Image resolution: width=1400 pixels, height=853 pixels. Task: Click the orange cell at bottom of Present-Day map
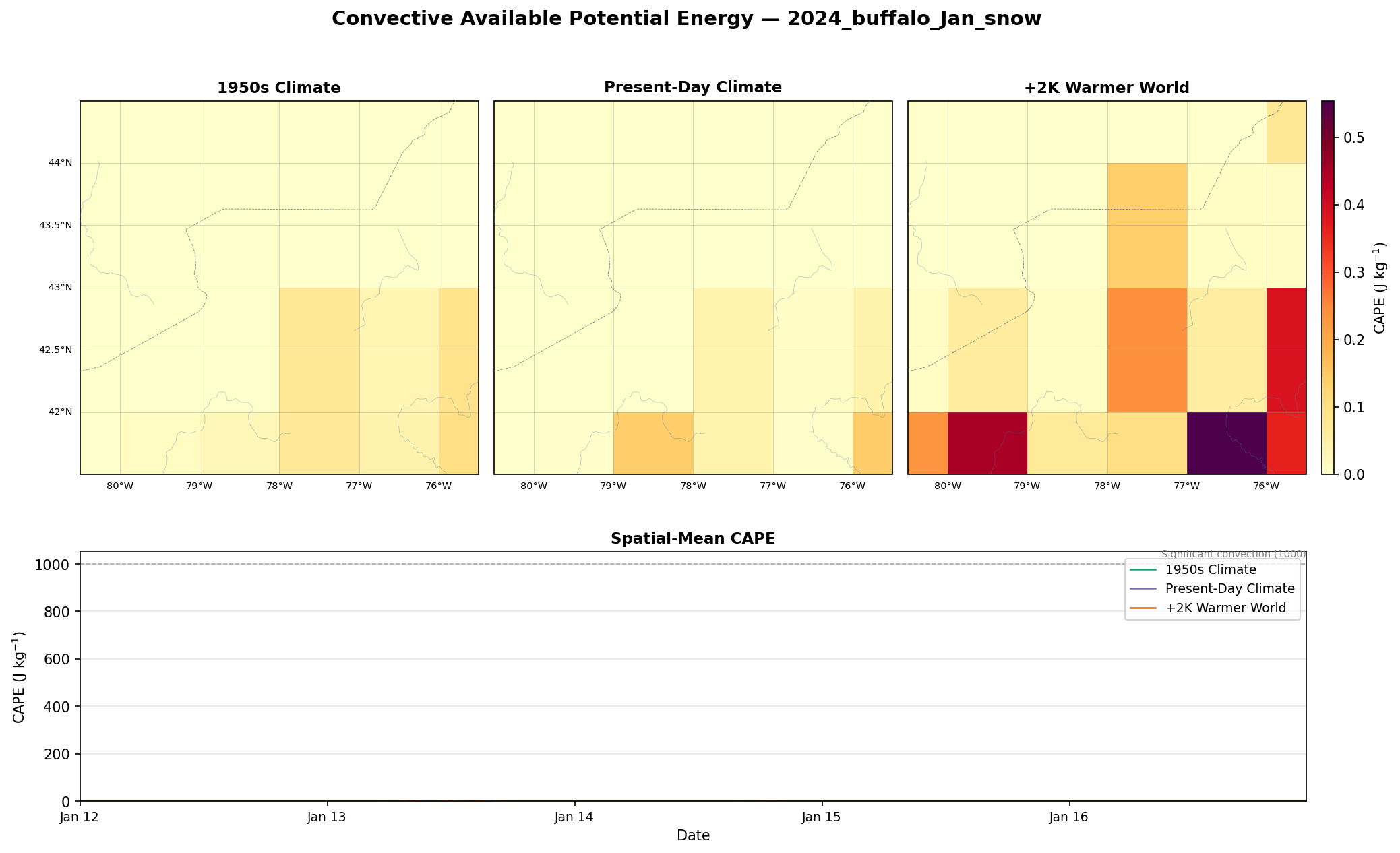click(x=653, y=443)
